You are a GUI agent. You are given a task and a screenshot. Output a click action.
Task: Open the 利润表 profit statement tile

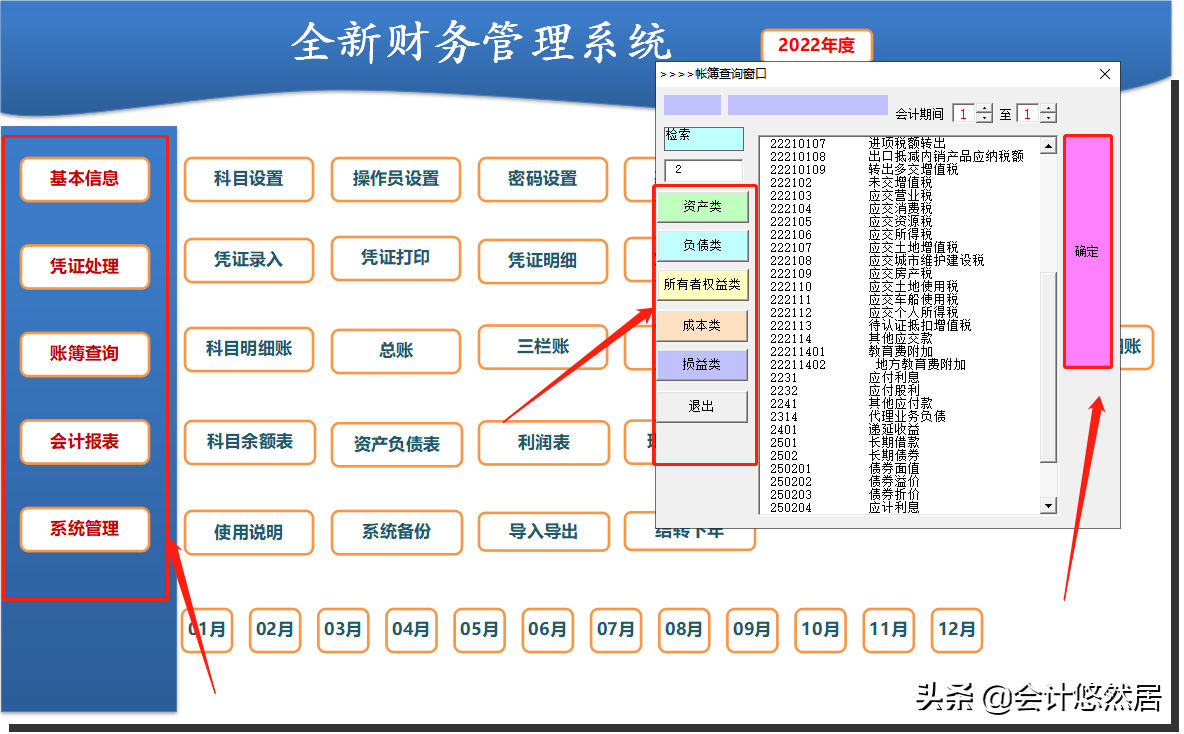[544, 444]
